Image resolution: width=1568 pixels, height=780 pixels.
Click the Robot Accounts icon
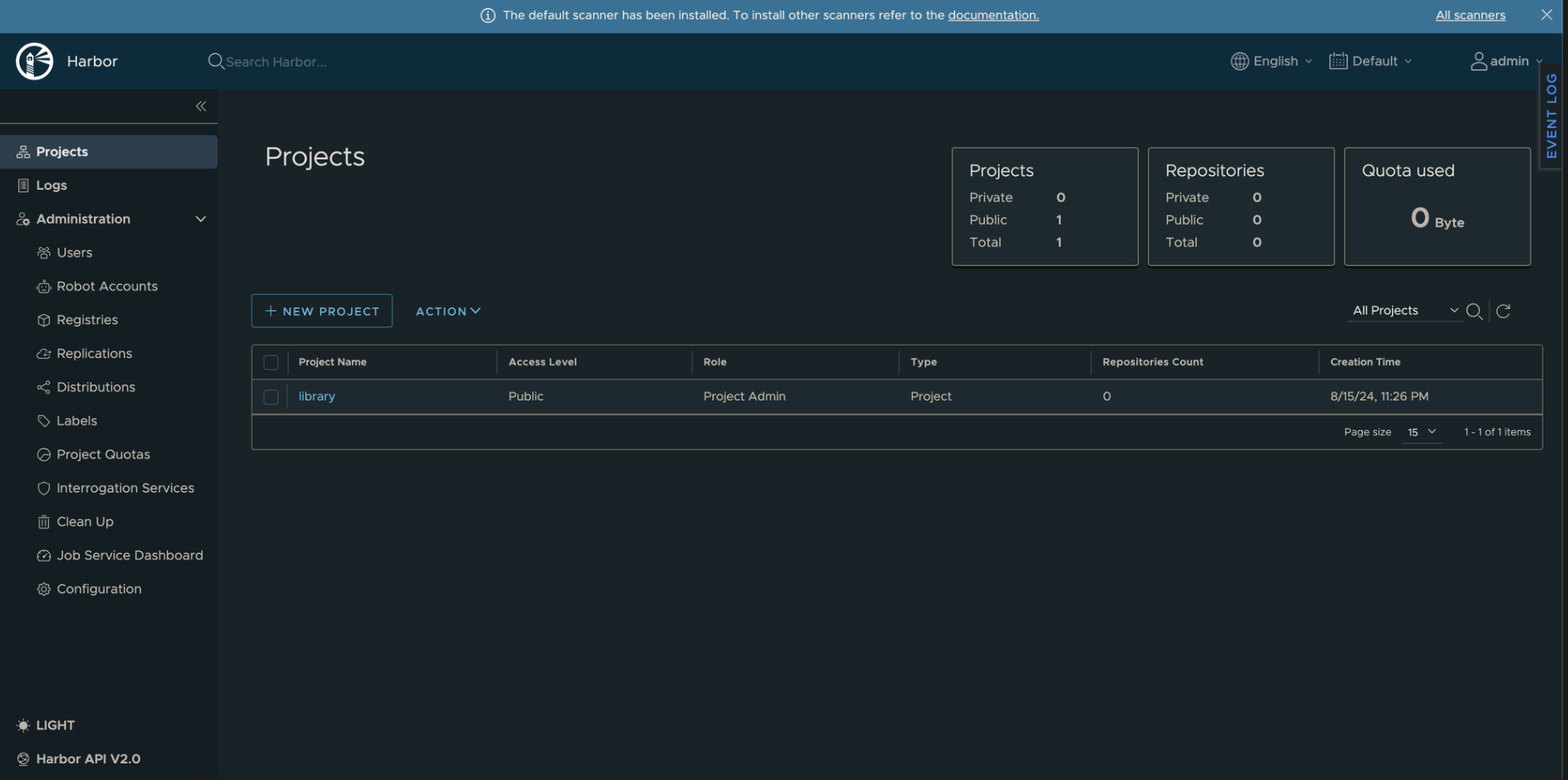tap(44, 287)
